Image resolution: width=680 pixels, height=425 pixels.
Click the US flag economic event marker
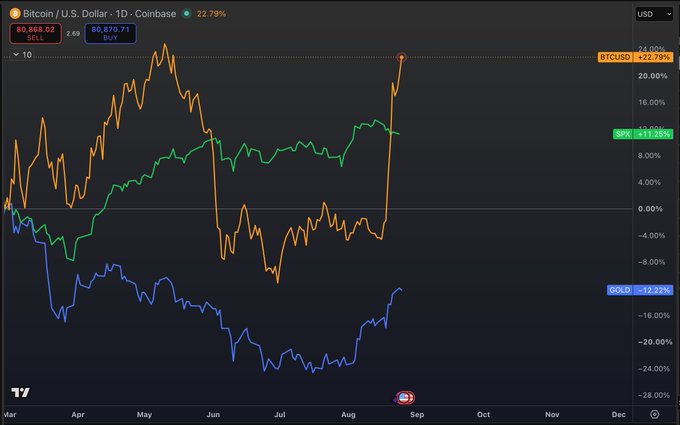pyautogui.click(x=405, y=397)
